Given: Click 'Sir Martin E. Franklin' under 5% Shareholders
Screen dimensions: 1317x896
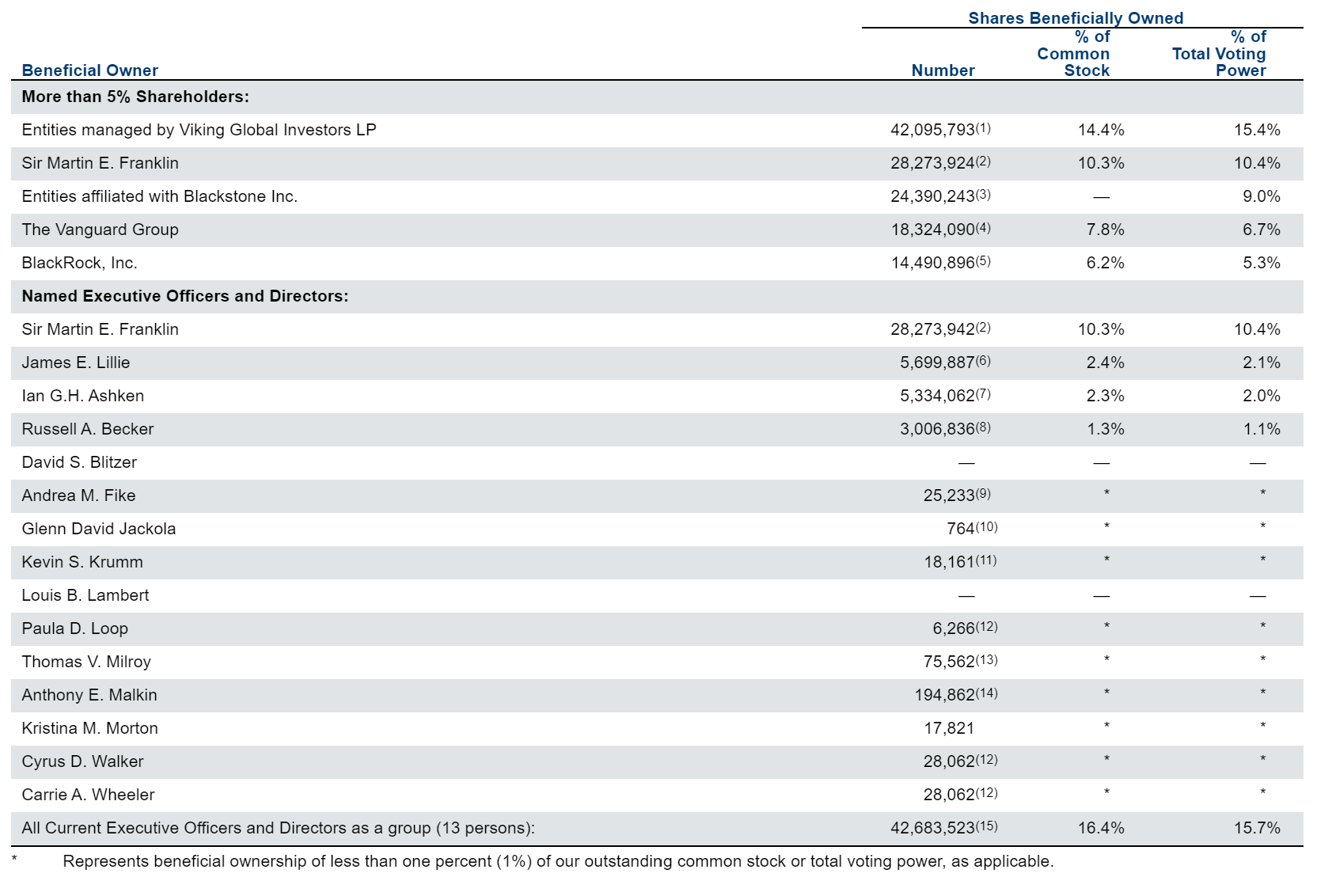Looking at the screenshot, I should pyautogui.click(x=100, y=163).
